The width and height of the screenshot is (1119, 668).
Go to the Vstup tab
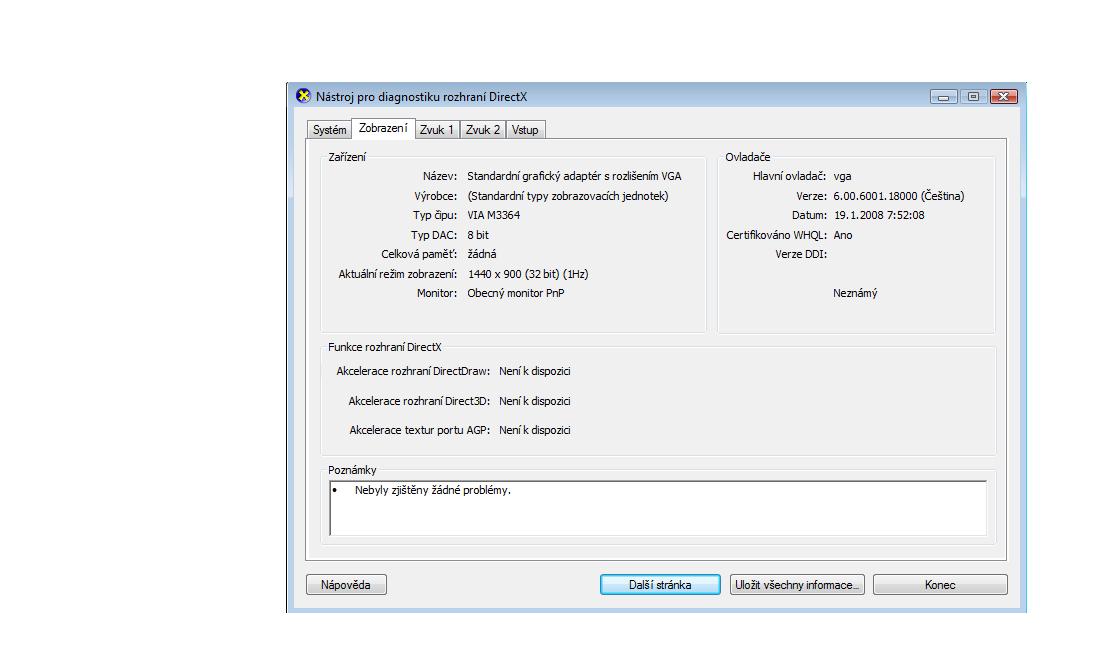coord(525,130)
